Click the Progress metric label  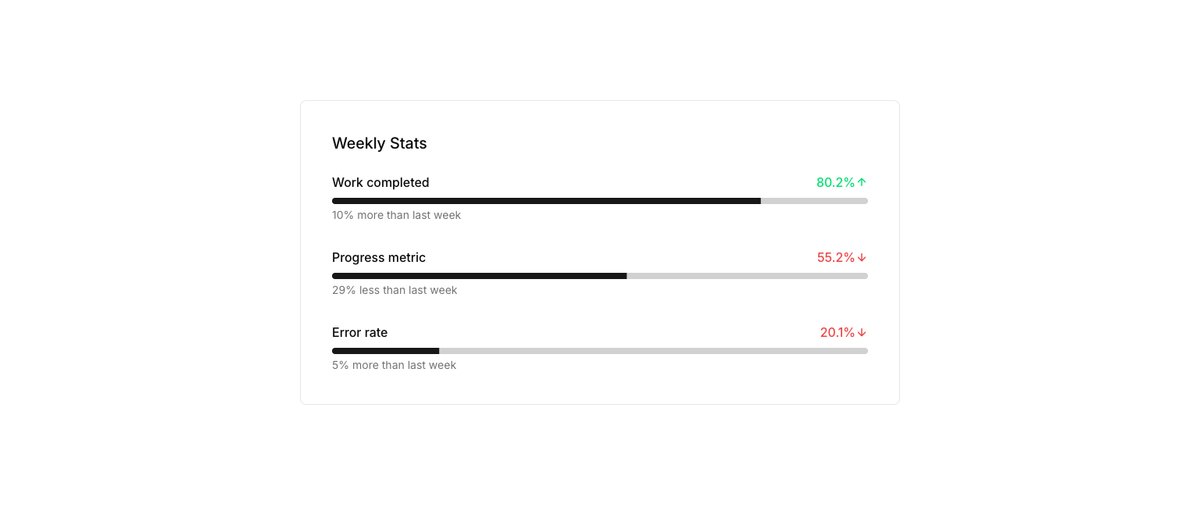tap(378, 257)
